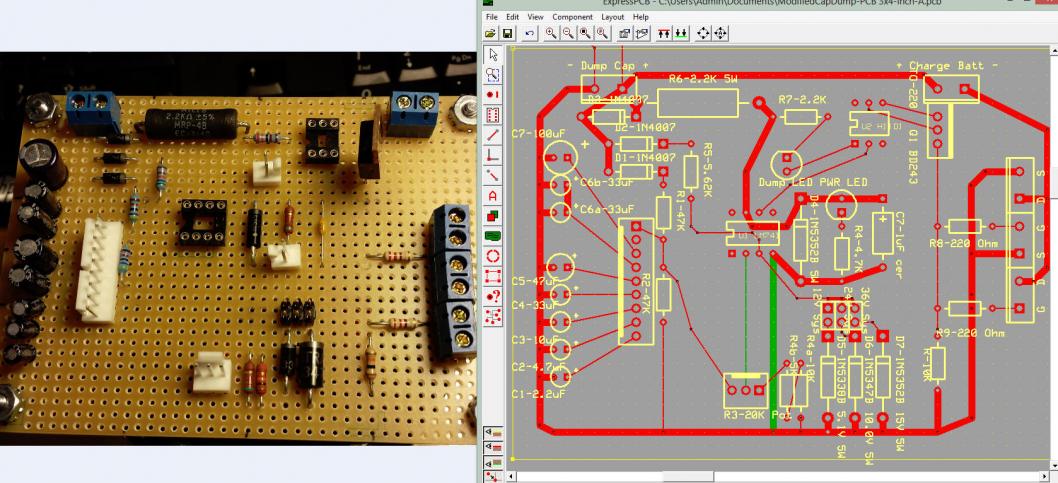This screenshot has height=483, width=1058.
Task: Zoom in with the plus magnifier
Action: click(x=551, y=33)
